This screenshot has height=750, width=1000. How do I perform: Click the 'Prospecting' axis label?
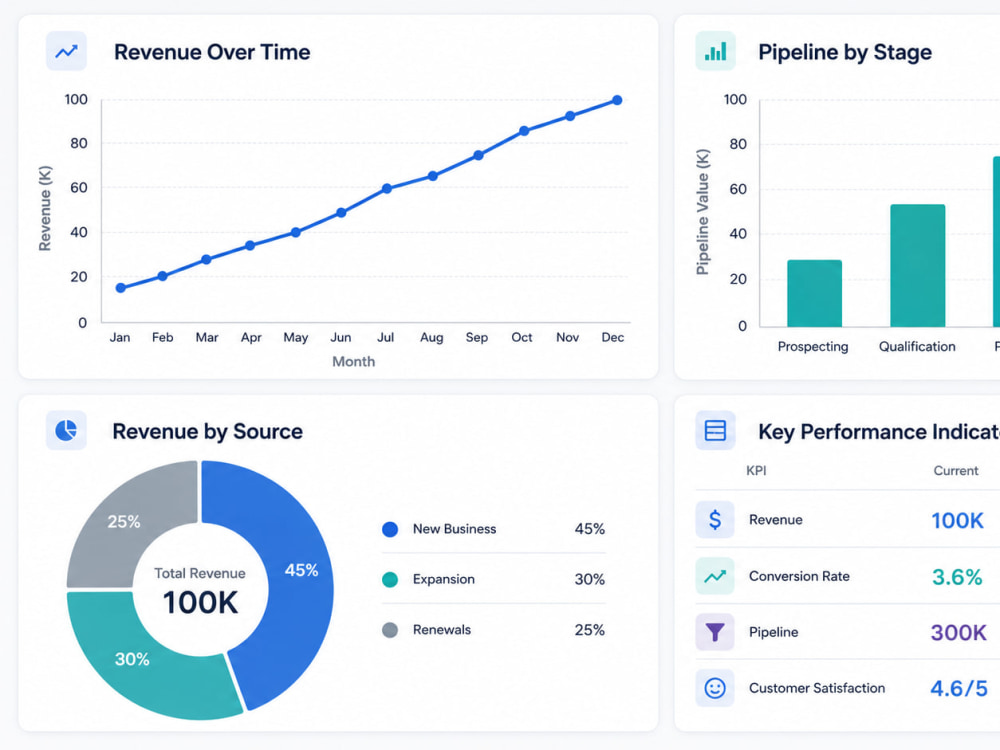click(x=812, y=346)
